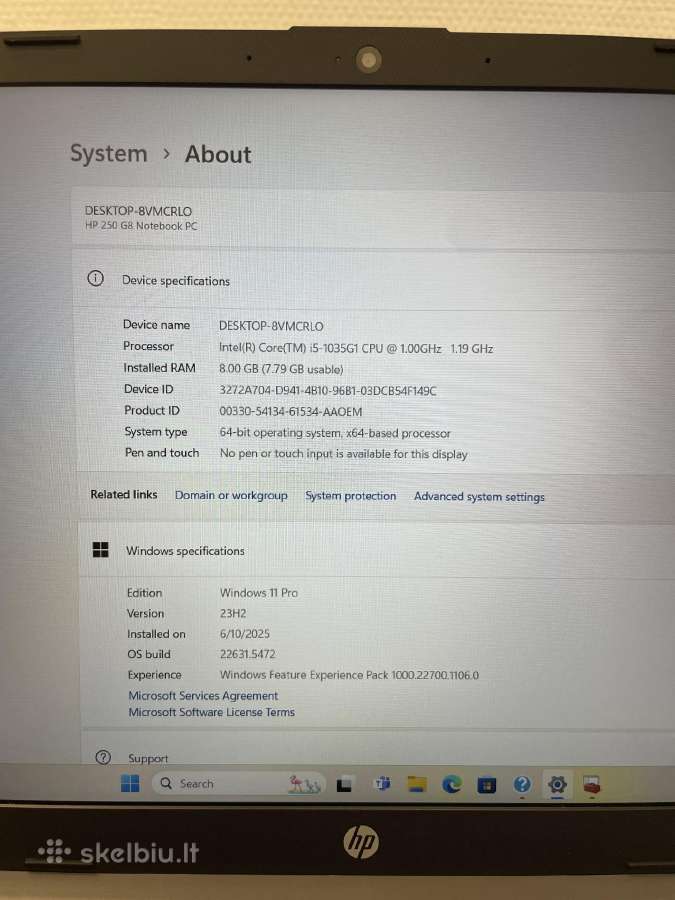
Task: Click the Related links label
Action: pos(124,494)
